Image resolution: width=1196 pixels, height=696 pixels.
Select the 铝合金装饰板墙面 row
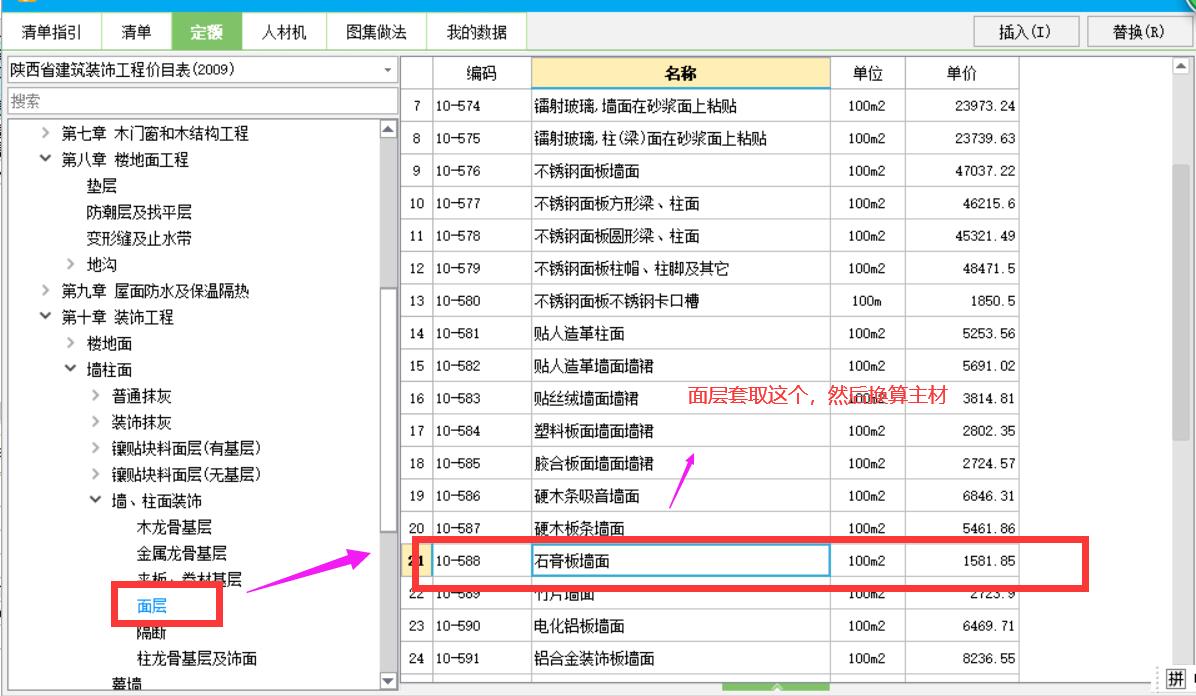(710, 659)
